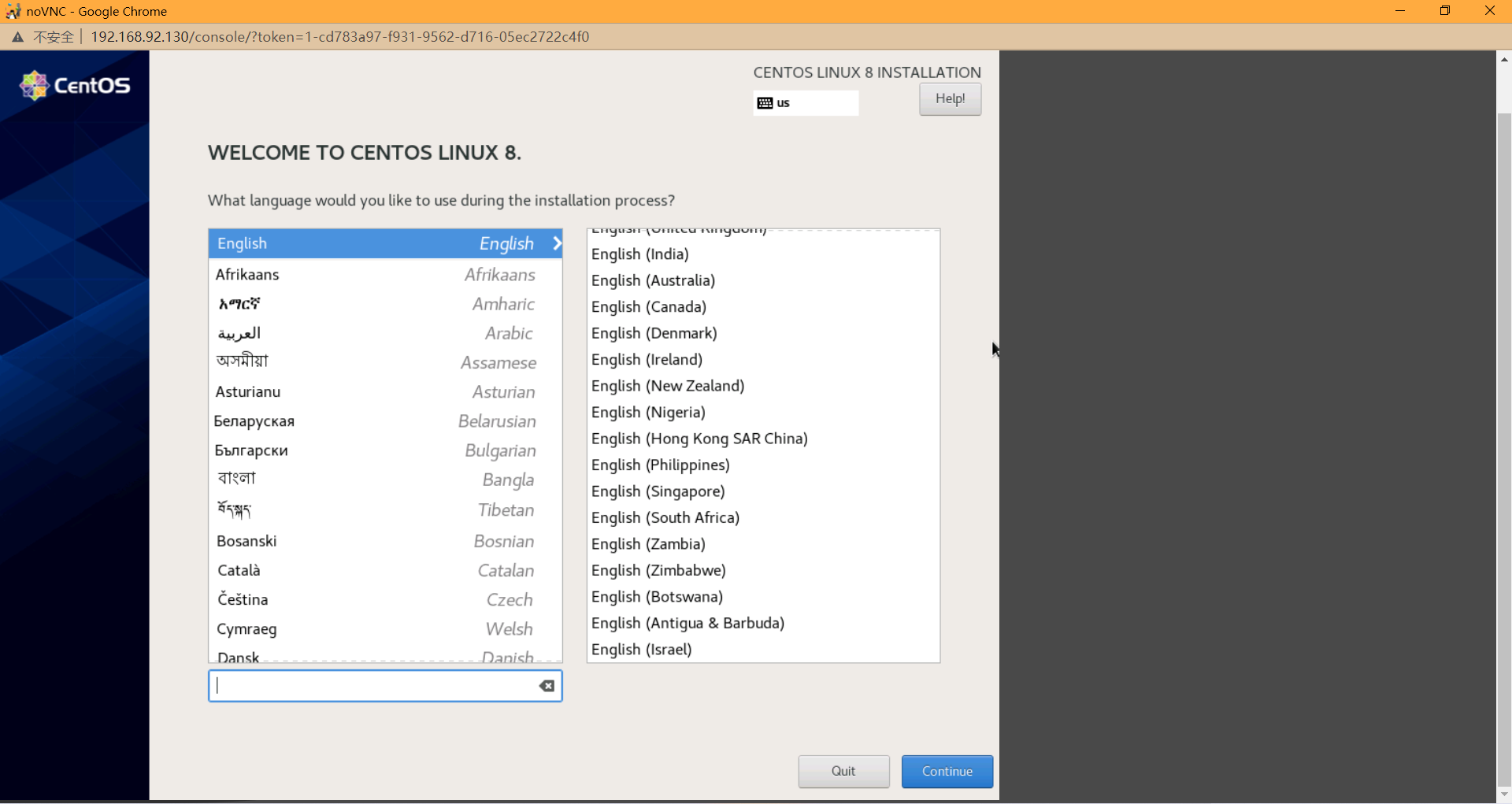Choose English (Nigeria) locale
The height and width of the screenshot is (804, 1512).
[x=763, y=413]
